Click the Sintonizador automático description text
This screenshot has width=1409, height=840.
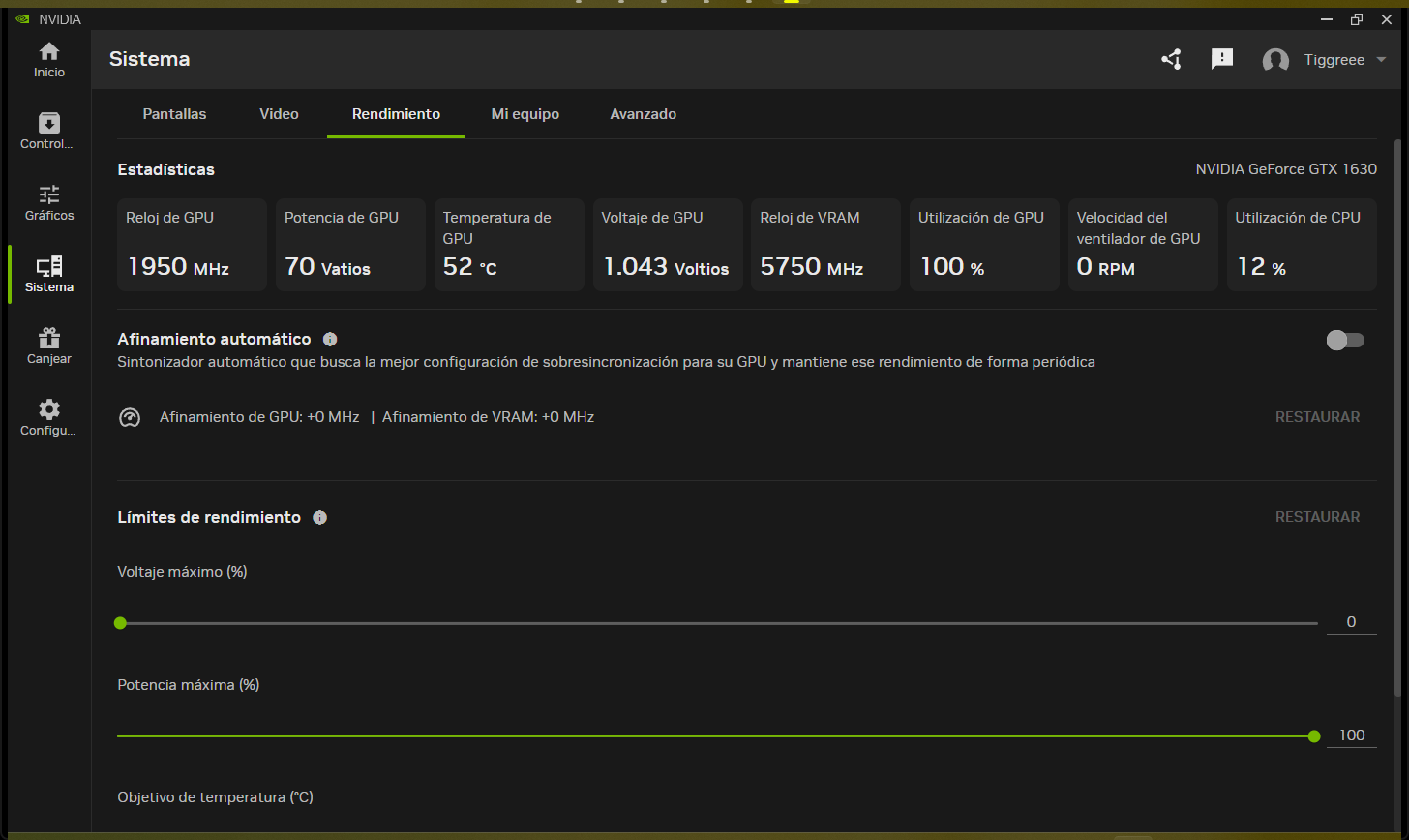pos(606,362)
